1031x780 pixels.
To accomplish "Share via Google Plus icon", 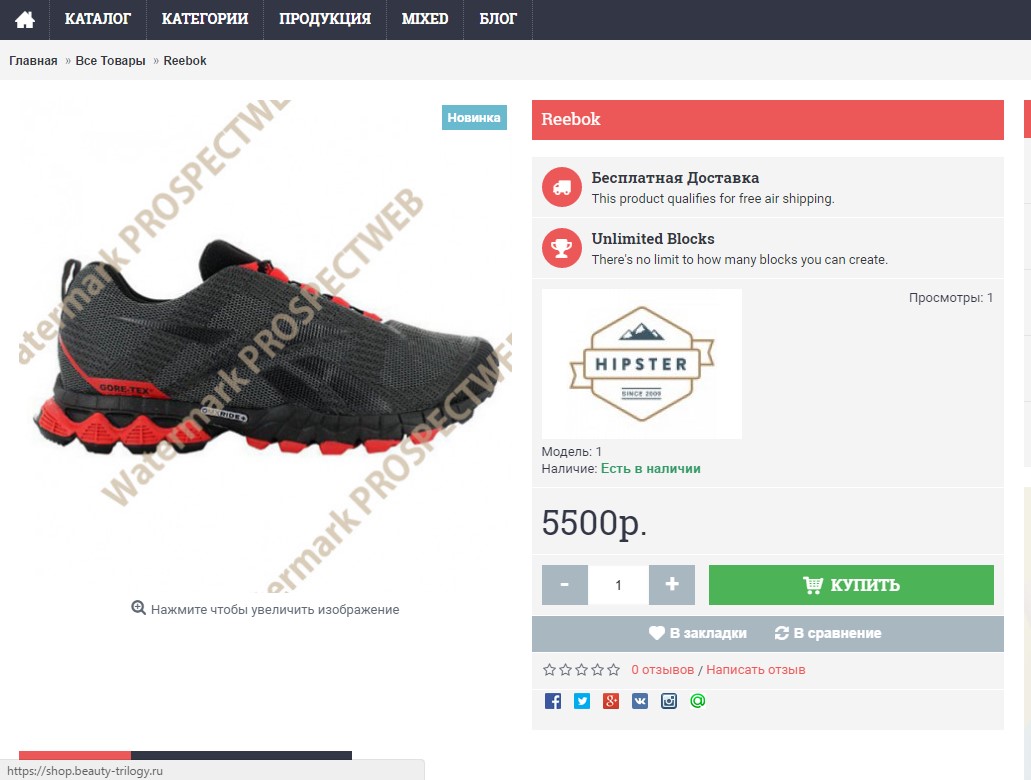I will 611,701.
